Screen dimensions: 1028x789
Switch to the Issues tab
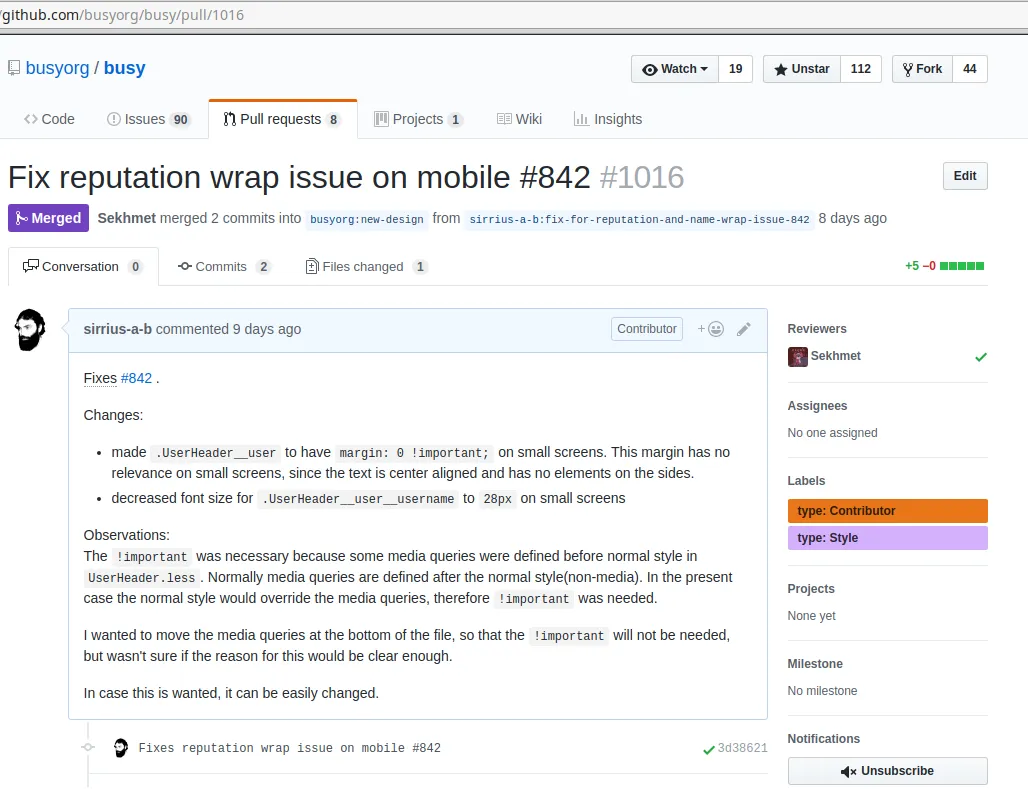(148, 119)
